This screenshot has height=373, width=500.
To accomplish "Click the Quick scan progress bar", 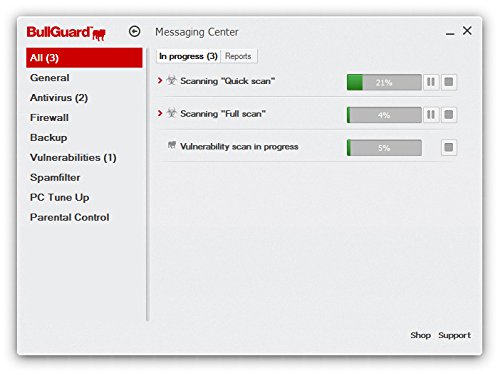I will [384, 82].
